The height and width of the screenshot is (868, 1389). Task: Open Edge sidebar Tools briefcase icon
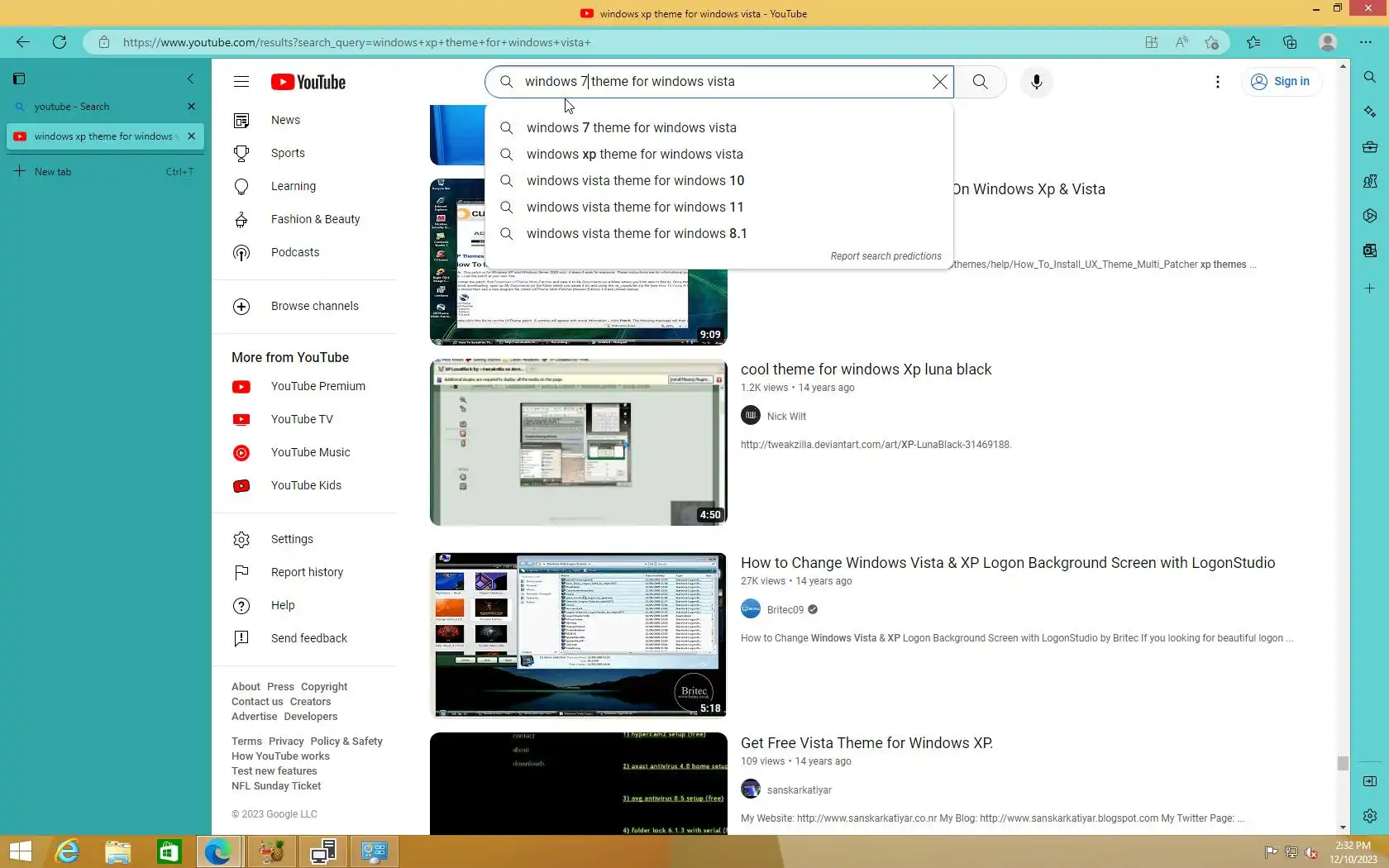(1370, 147)
